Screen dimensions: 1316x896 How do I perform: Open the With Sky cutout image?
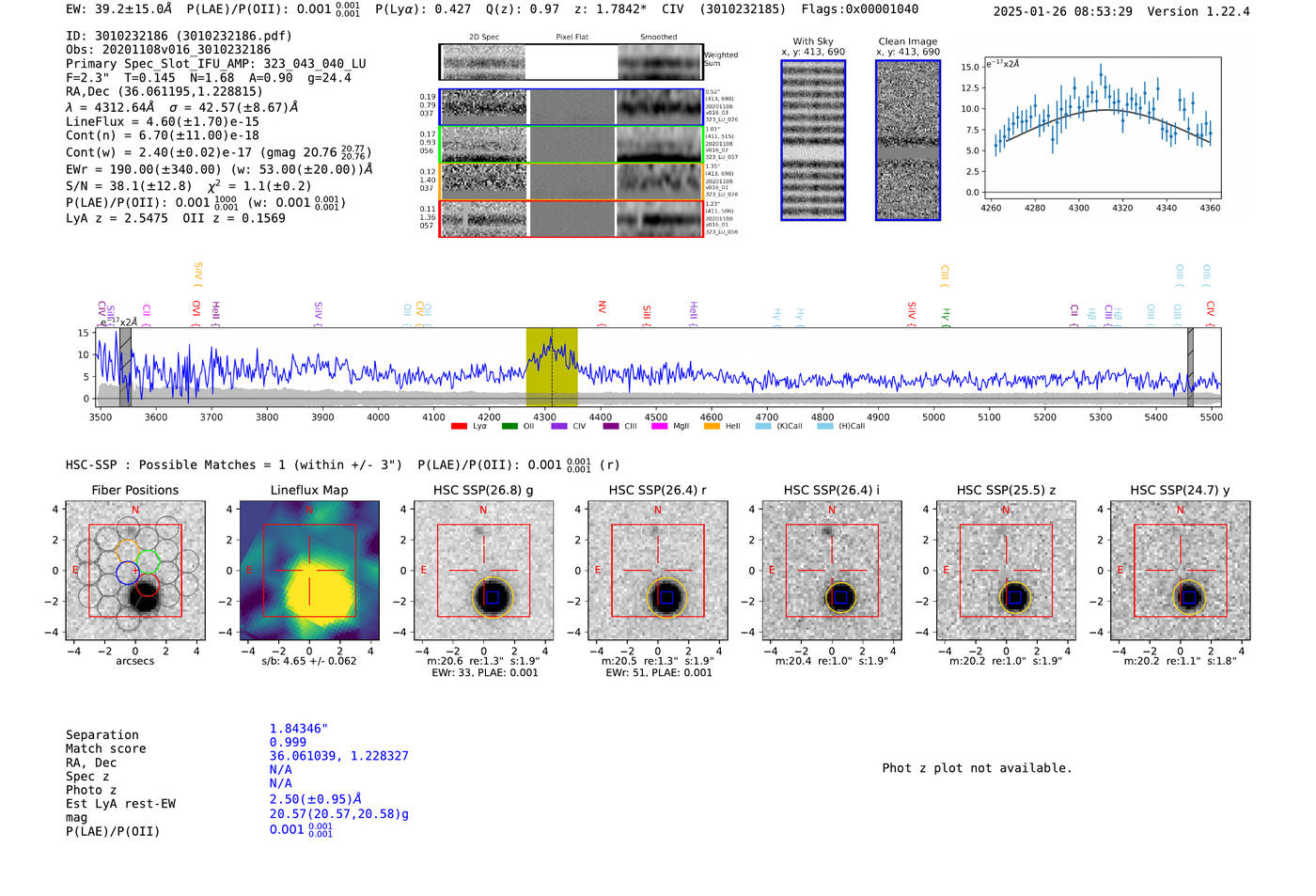point(813,140)
